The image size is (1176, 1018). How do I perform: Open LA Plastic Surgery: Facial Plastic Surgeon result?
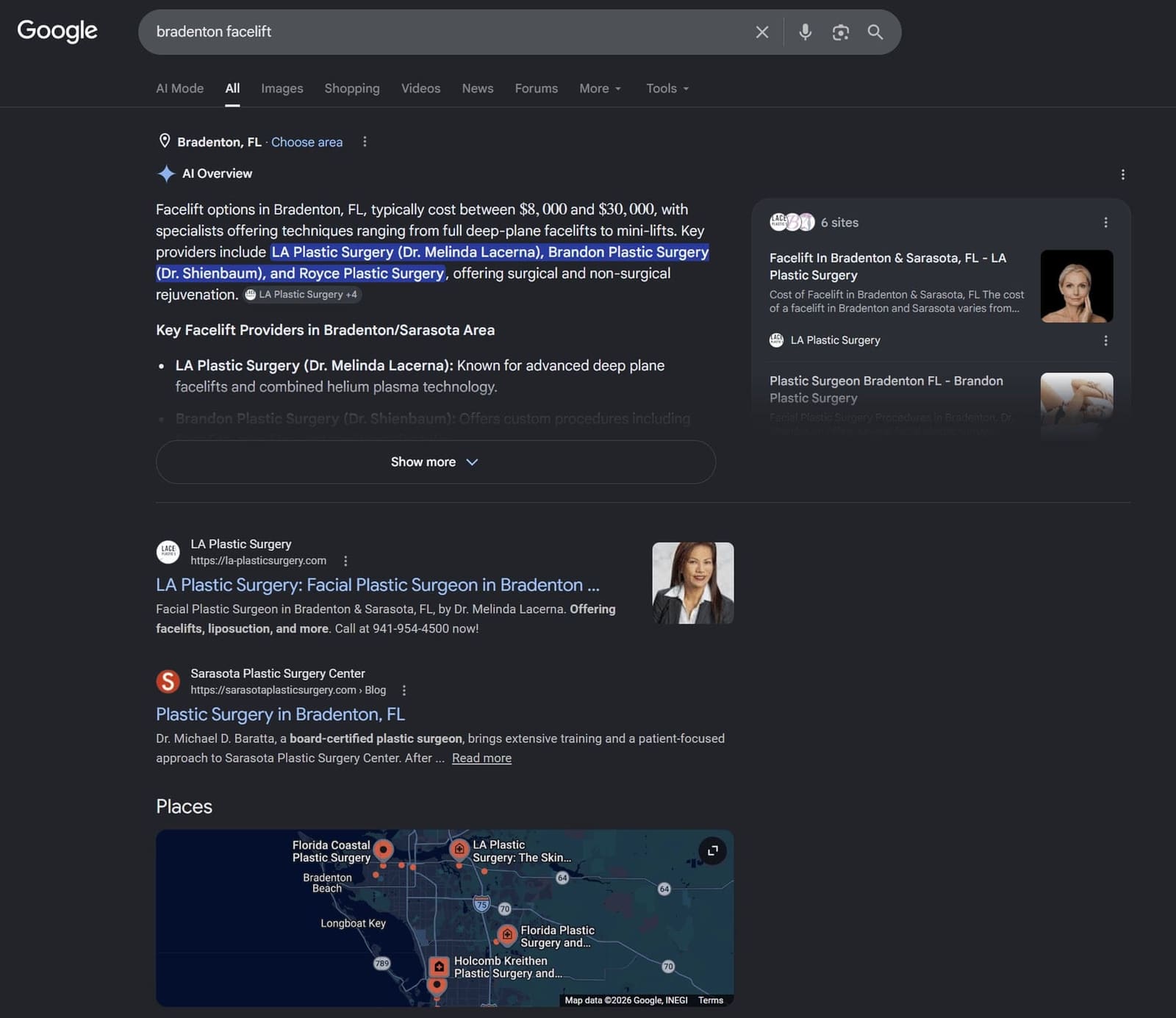click(x=378, y=585)
